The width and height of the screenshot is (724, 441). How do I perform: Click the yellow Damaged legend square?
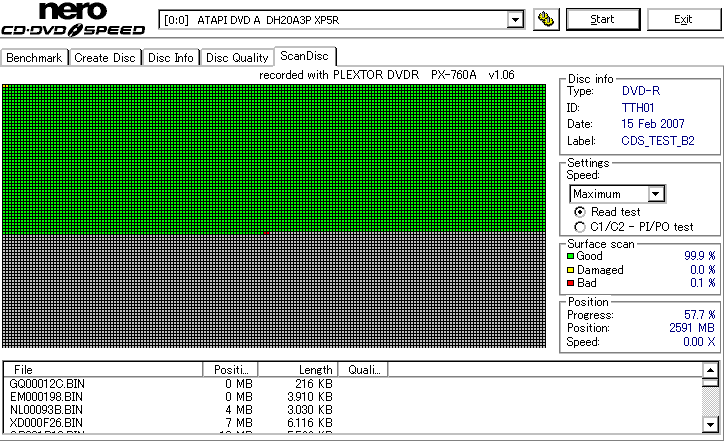tap(571, 270)
